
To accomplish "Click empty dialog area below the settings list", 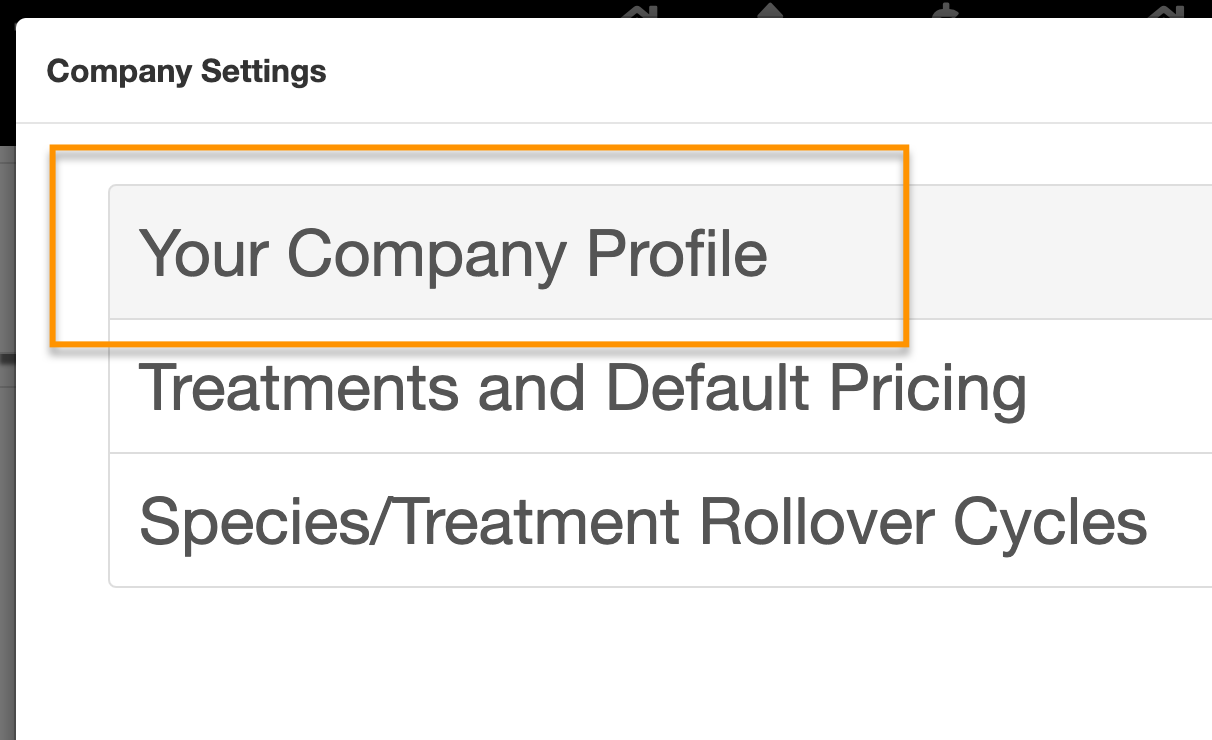I will click(x=600, y=660).
